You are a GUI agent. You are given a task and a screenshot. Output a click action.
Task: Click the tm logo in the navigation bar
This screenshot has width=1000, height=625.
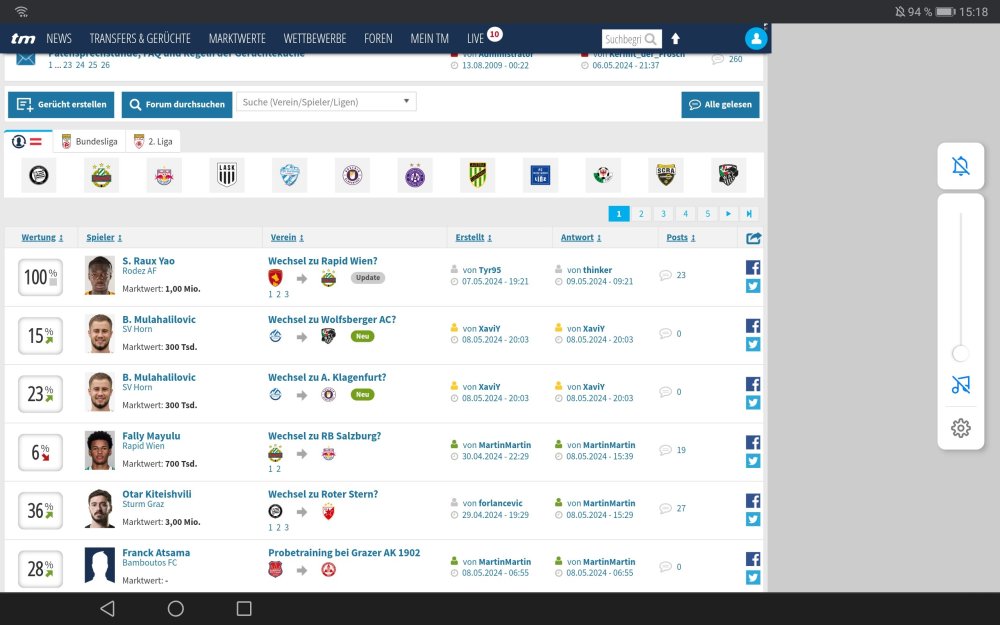tap(22, 38)
